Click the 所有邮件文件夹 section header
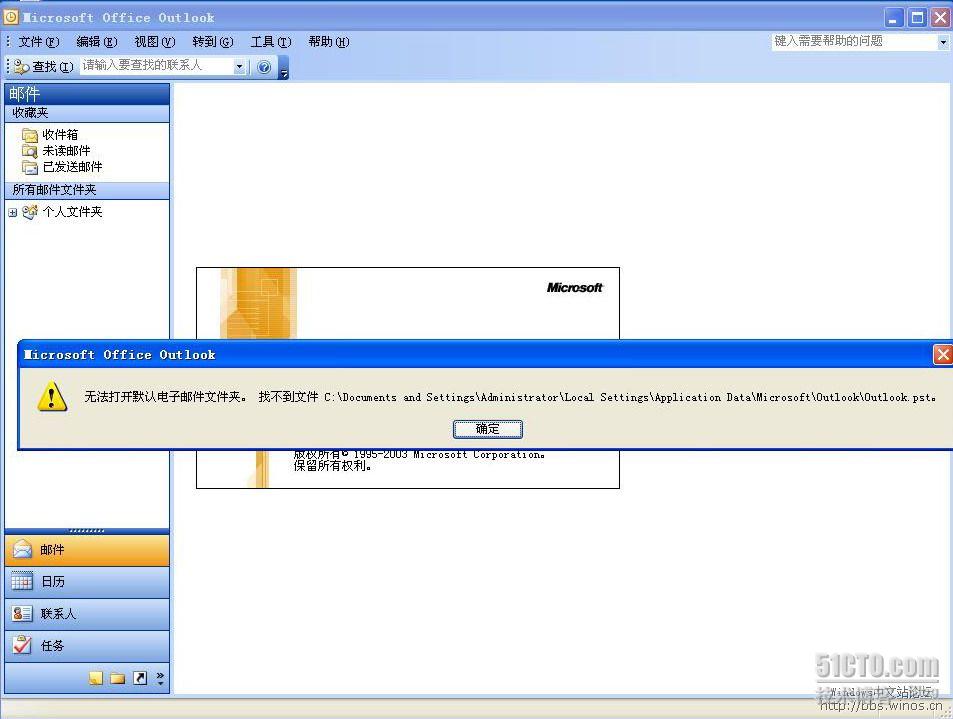953x719 pixels. coord(87,190)
